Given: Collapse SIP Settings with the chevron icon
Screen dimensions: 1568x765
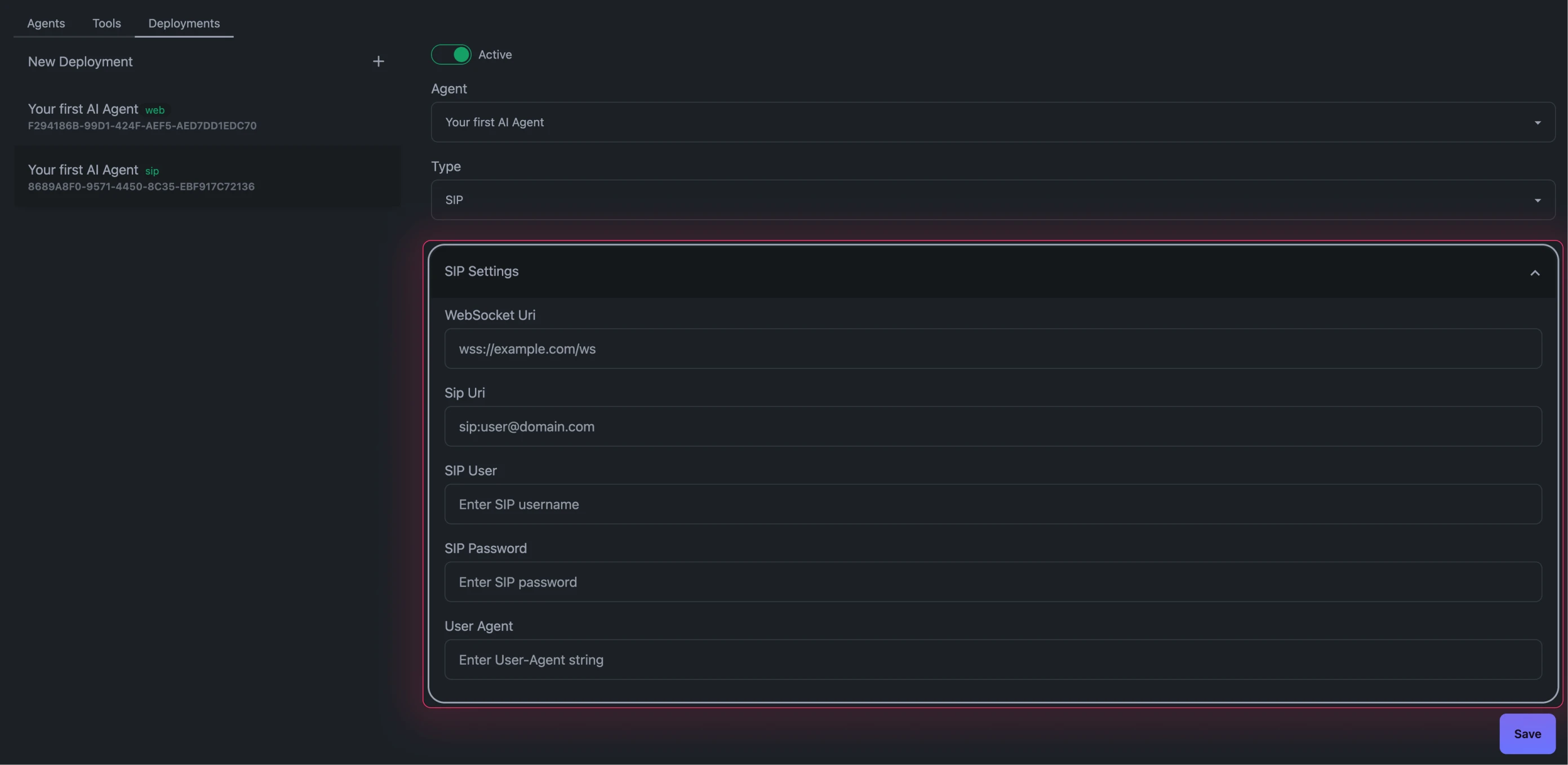Looking at the screenshot, I should (1535, 273).
